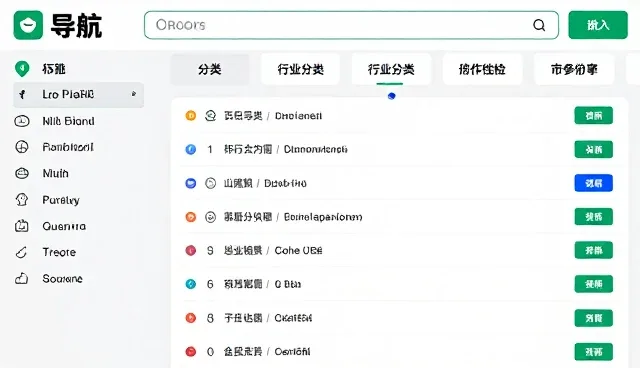Viewport: 640px width, 368px height.
Task: Select the Lro PlaRE sidebar item
Action: pyautogui.click(x=78, y=95)
